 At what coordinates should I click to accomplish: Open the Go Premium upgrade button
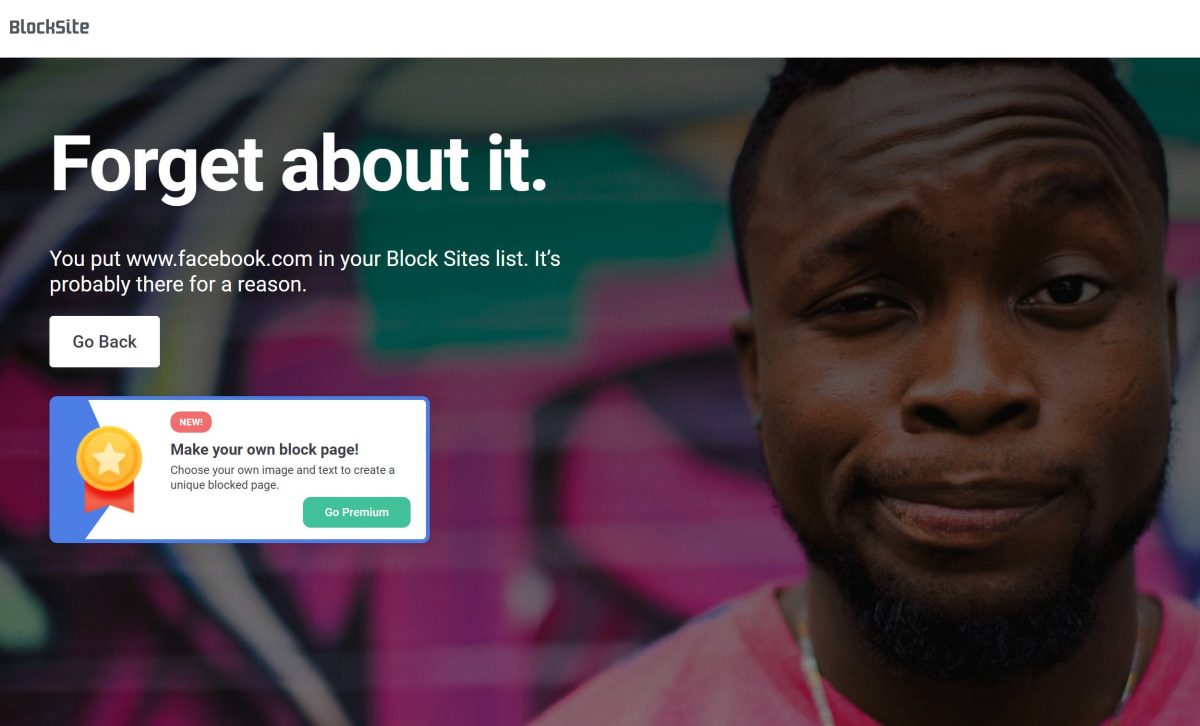pos(357,512)
